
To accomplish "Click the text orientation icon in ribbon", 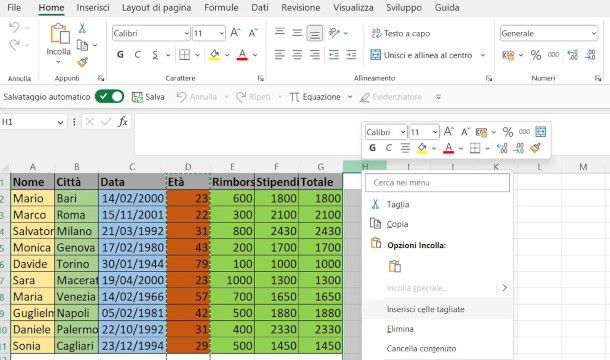I will [334, 33].
